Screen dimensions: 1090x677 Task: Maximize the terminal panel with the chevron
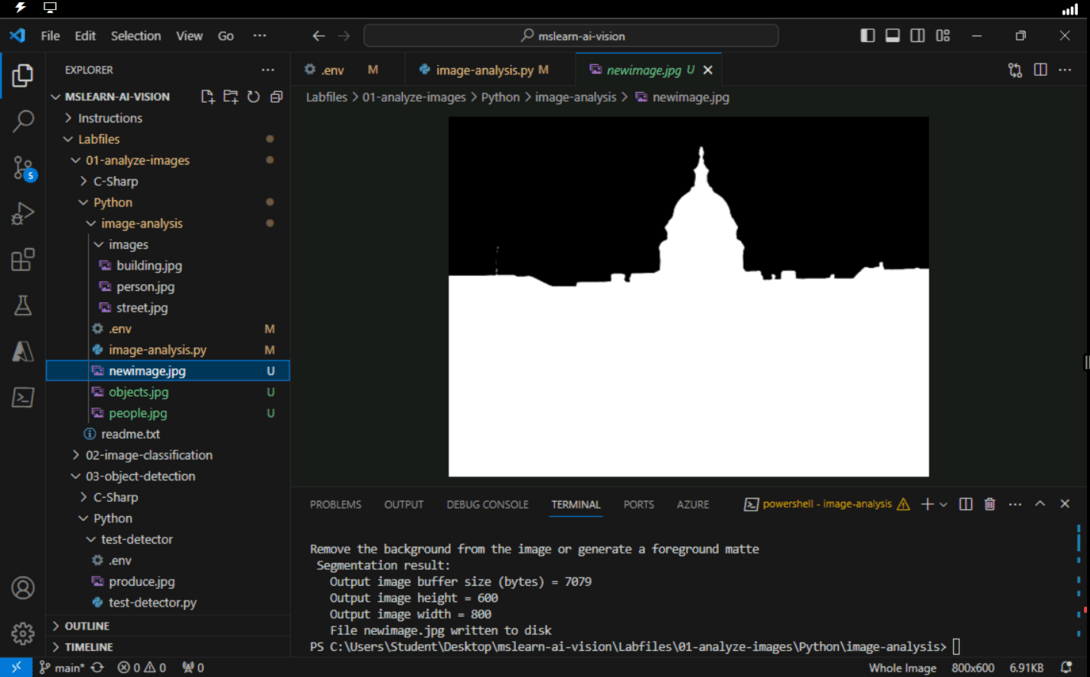pyautogui.click(x=1040, y=504)
